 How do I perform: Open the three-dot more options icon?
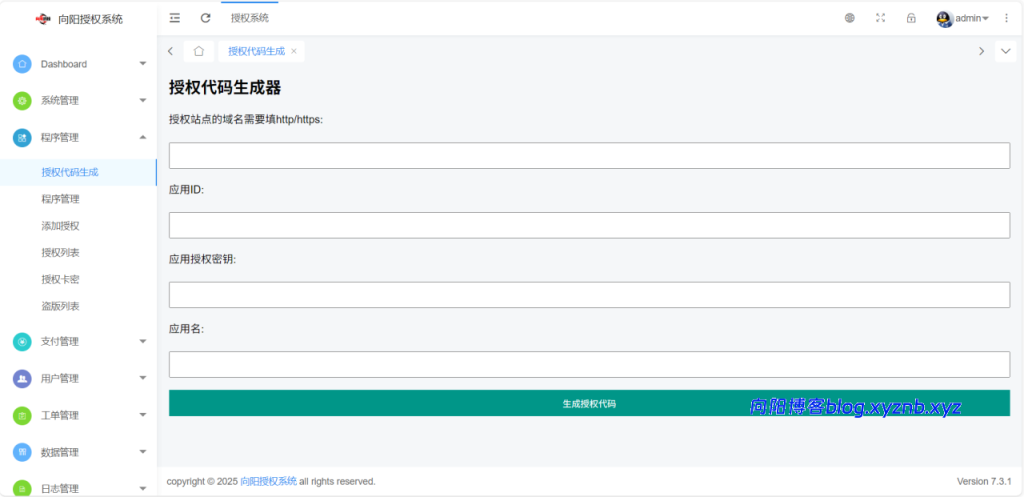pos(1006,18)
